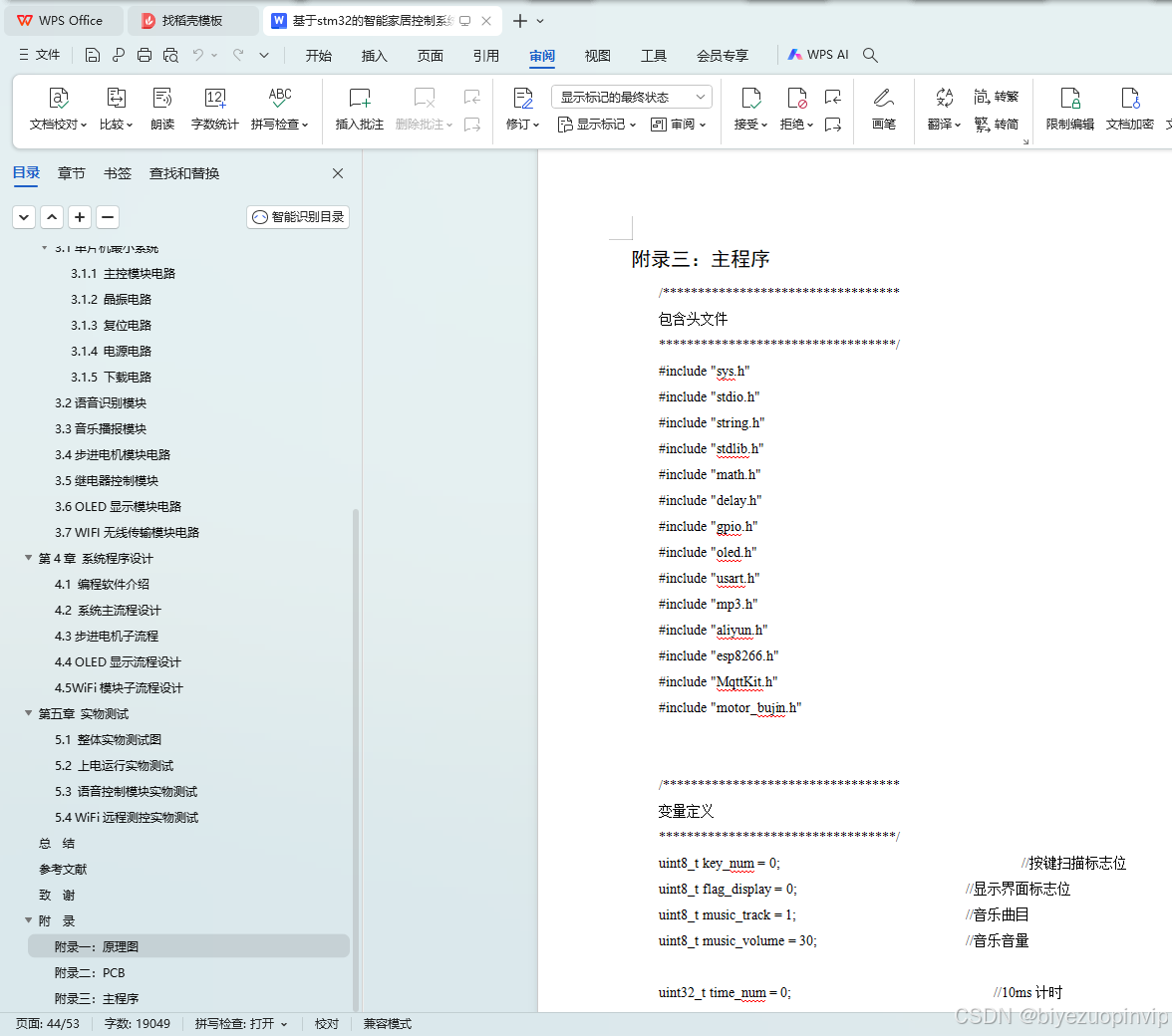Screen dimensions: 1172x1036
Task: Switch to the 页面 ribbon tab
Action: tap(430, 55)
